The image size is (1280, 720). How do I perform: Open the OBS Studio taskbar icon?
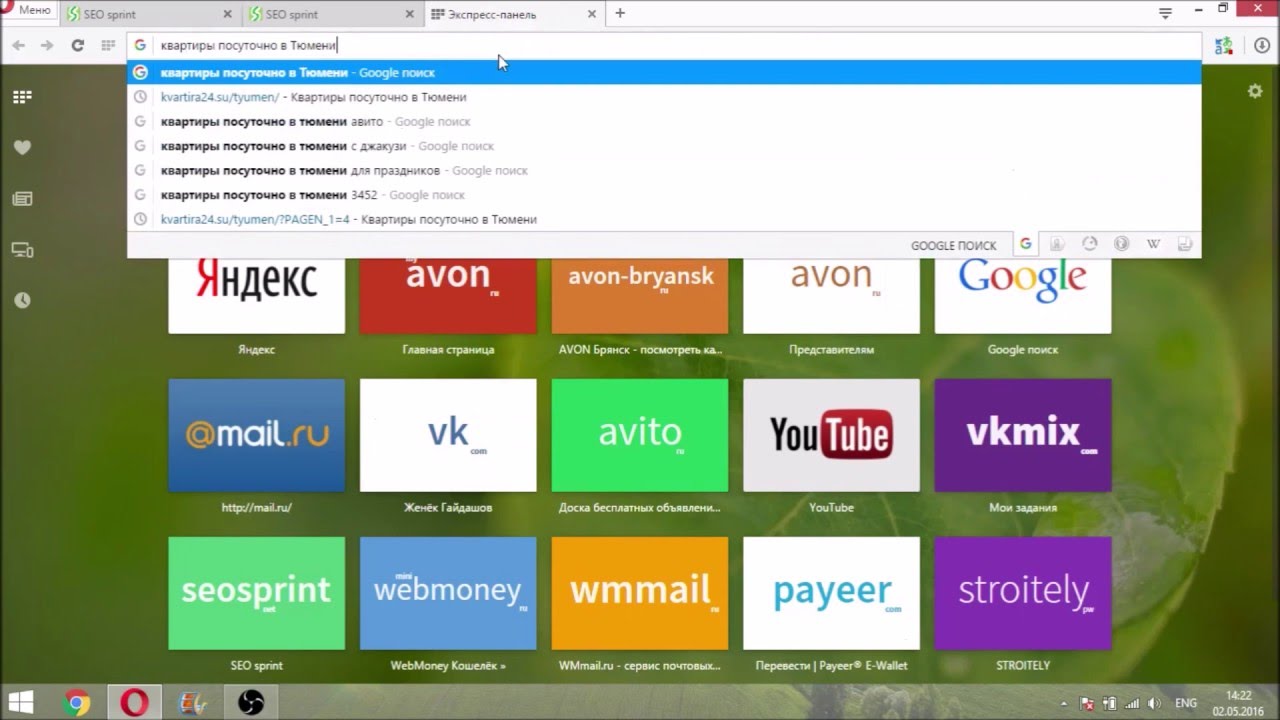[x=251, y=703]
